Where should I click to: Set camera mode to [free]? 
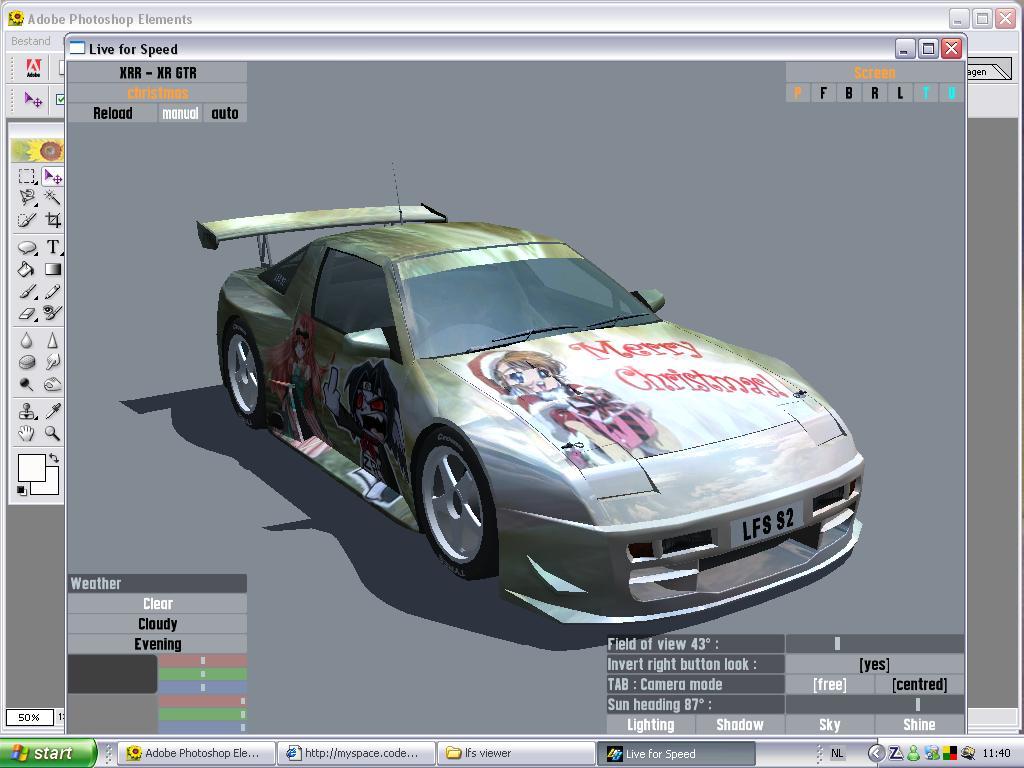(x=829, y=684)
